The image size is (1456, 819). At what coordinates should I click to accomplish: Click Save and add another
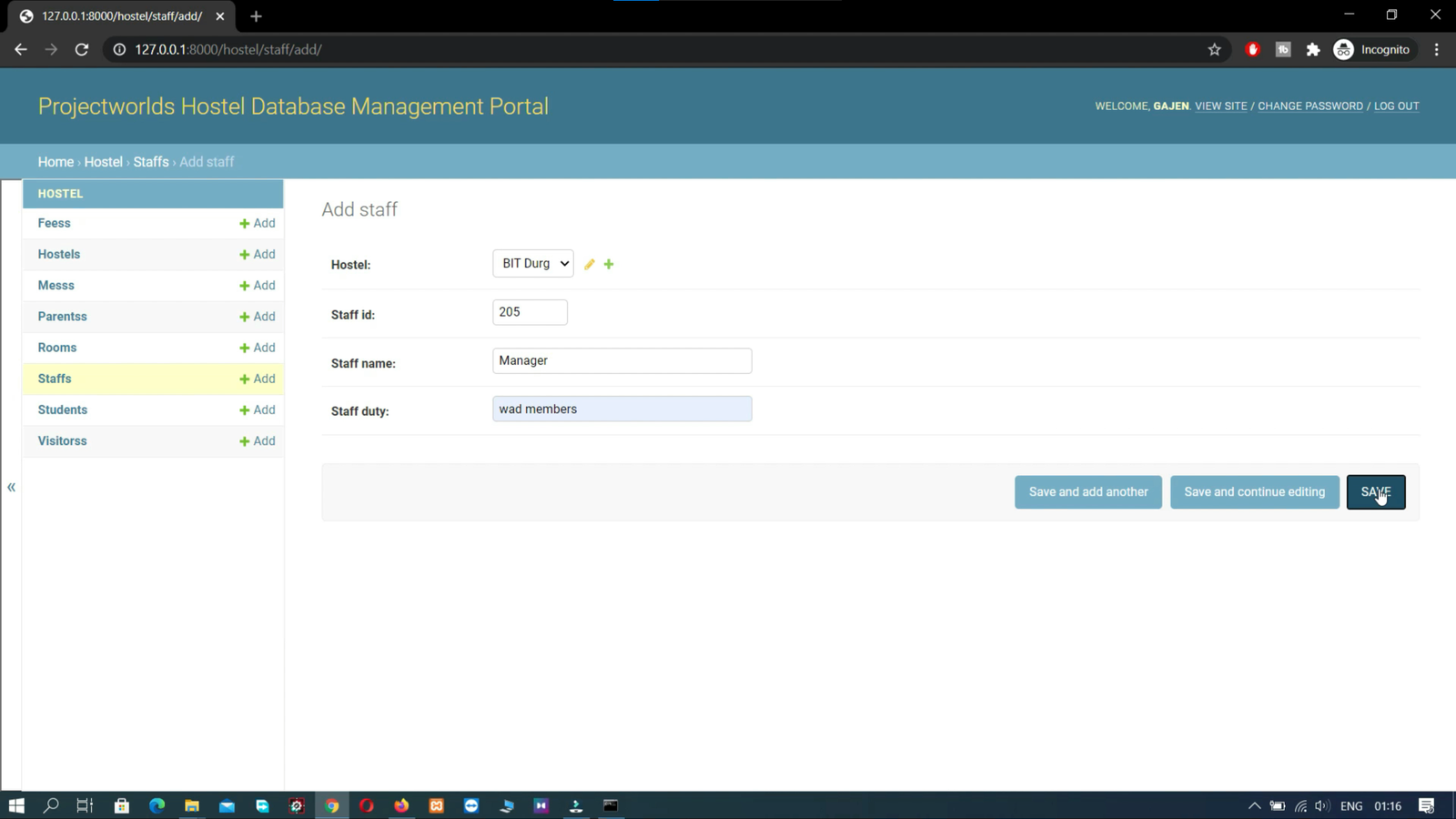(x=1087, y=491)
